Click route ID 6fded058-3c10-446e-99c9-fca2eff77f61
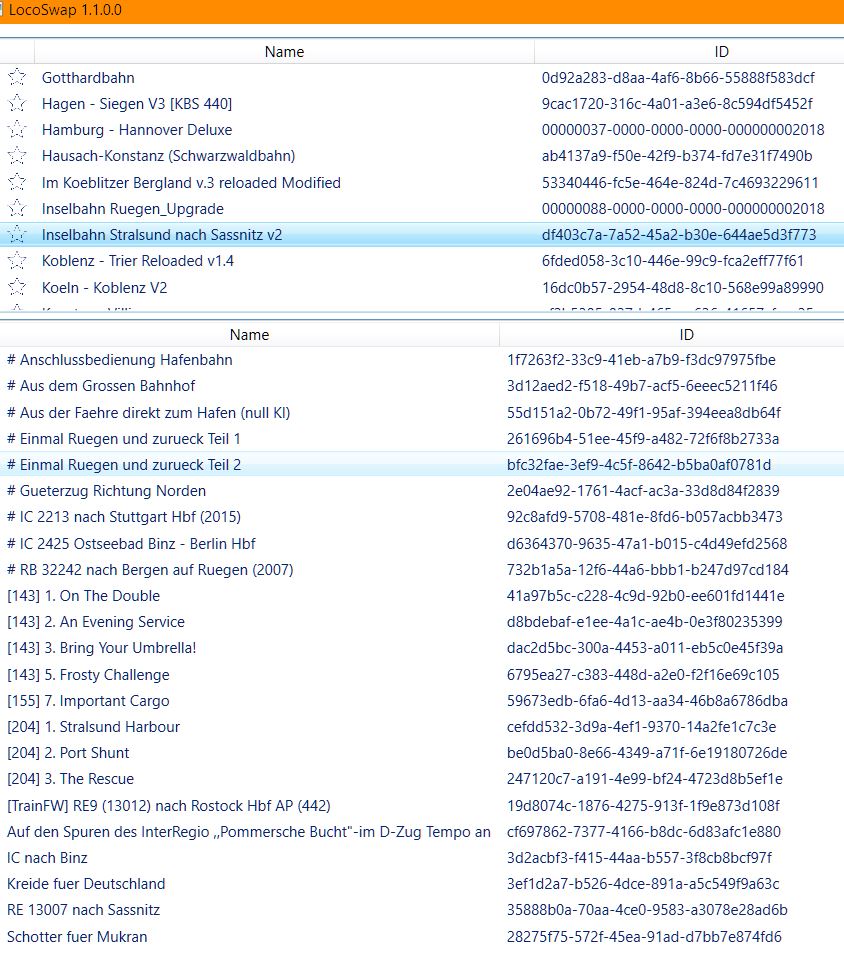844x973 pixels. click(x=672, y=261)
